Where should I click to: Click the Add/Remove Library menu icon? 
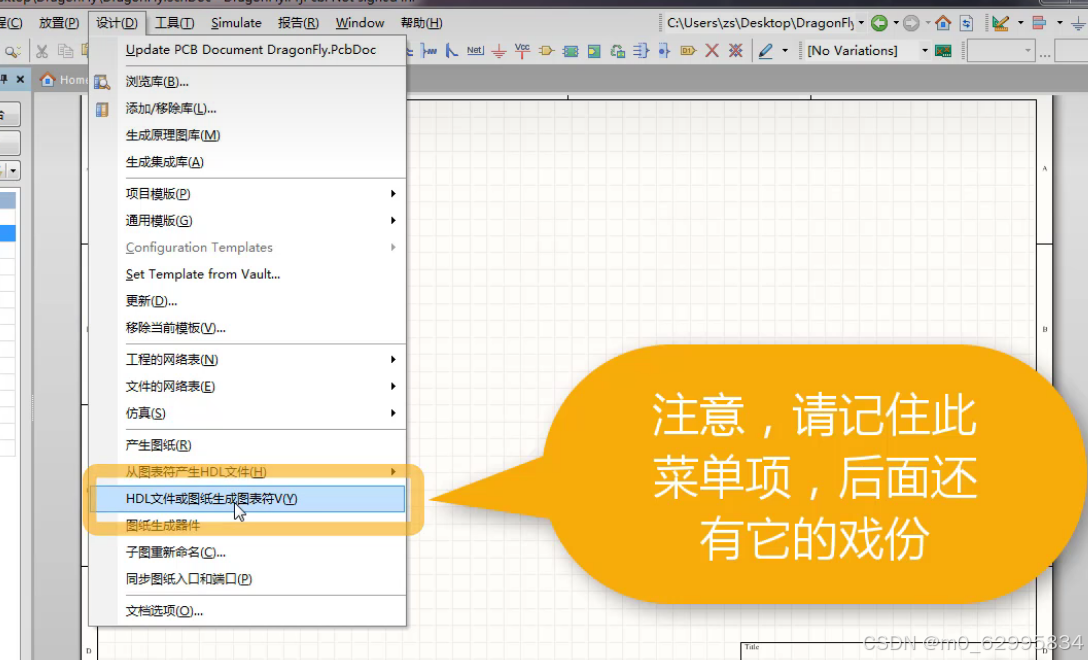coord(102,109)
